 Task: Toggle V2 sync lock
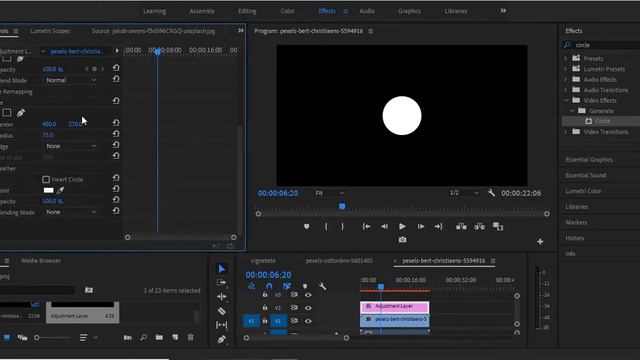[x=294, y=308]
